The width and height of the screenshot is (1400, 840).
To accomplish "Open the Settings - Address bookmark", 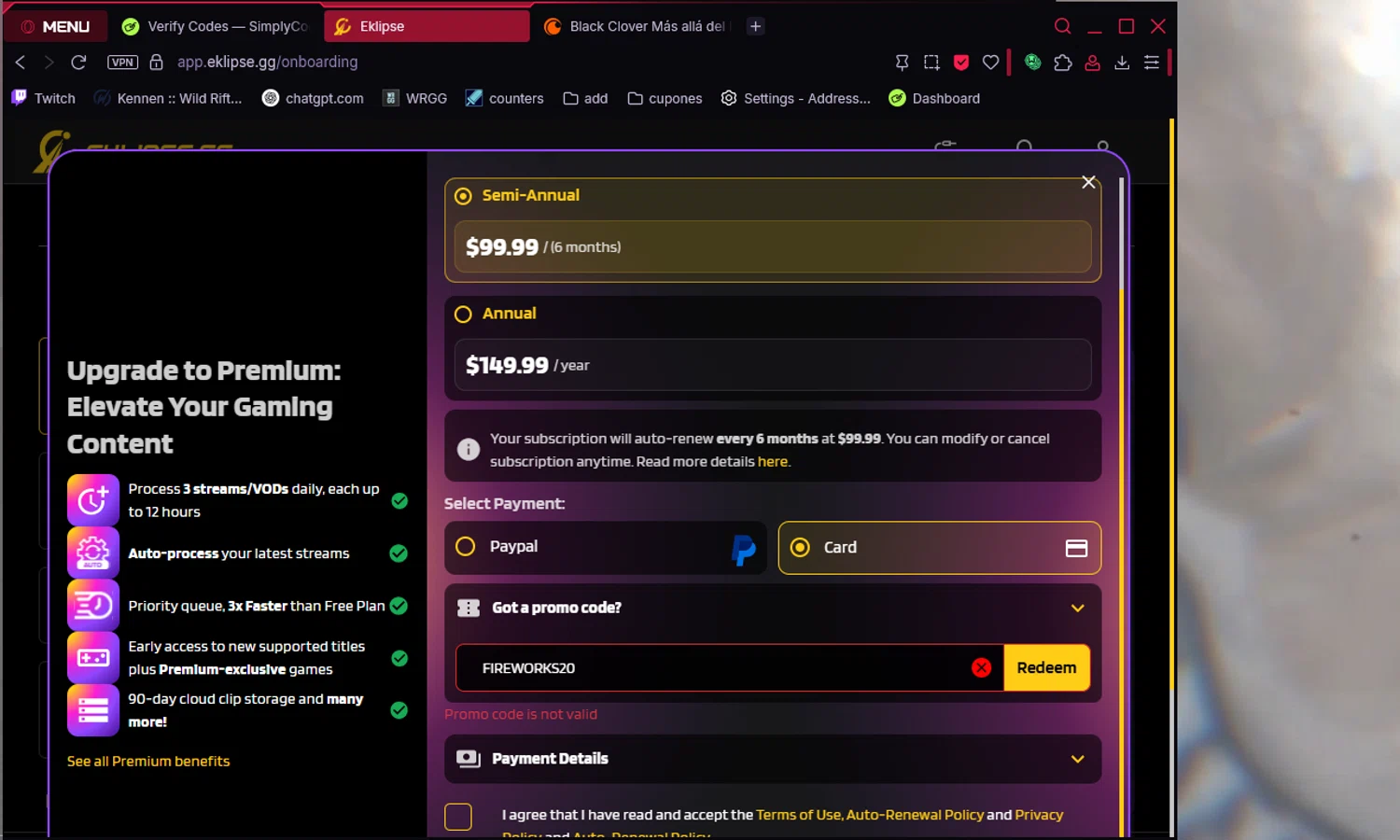I will [x=795, y=98].
